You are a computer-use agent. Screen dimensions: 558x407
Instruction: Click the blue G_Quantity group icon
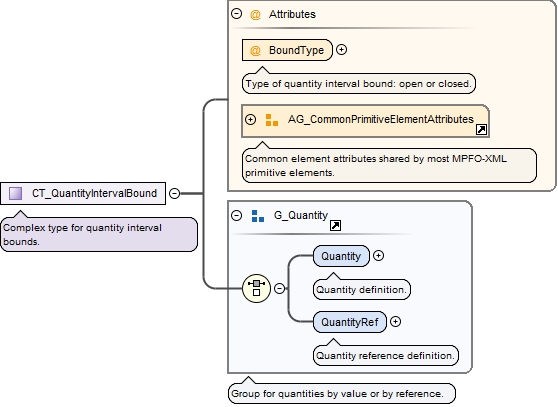click(x=258, y=216)
